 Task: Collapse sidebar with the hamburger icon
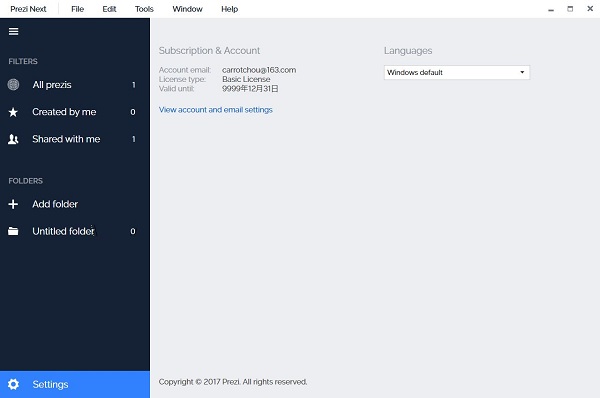(13, 31)
